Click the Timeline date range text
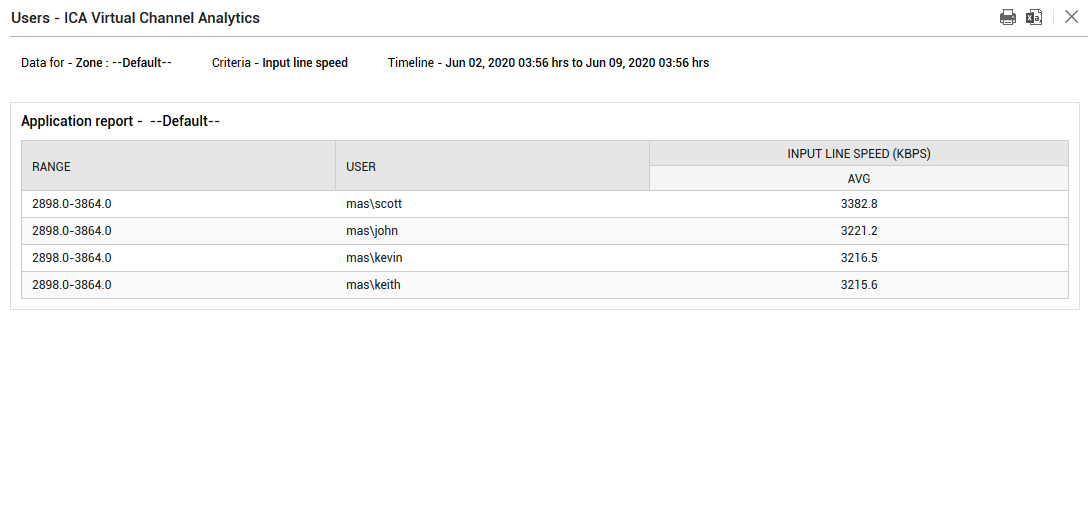 [577, 62]
